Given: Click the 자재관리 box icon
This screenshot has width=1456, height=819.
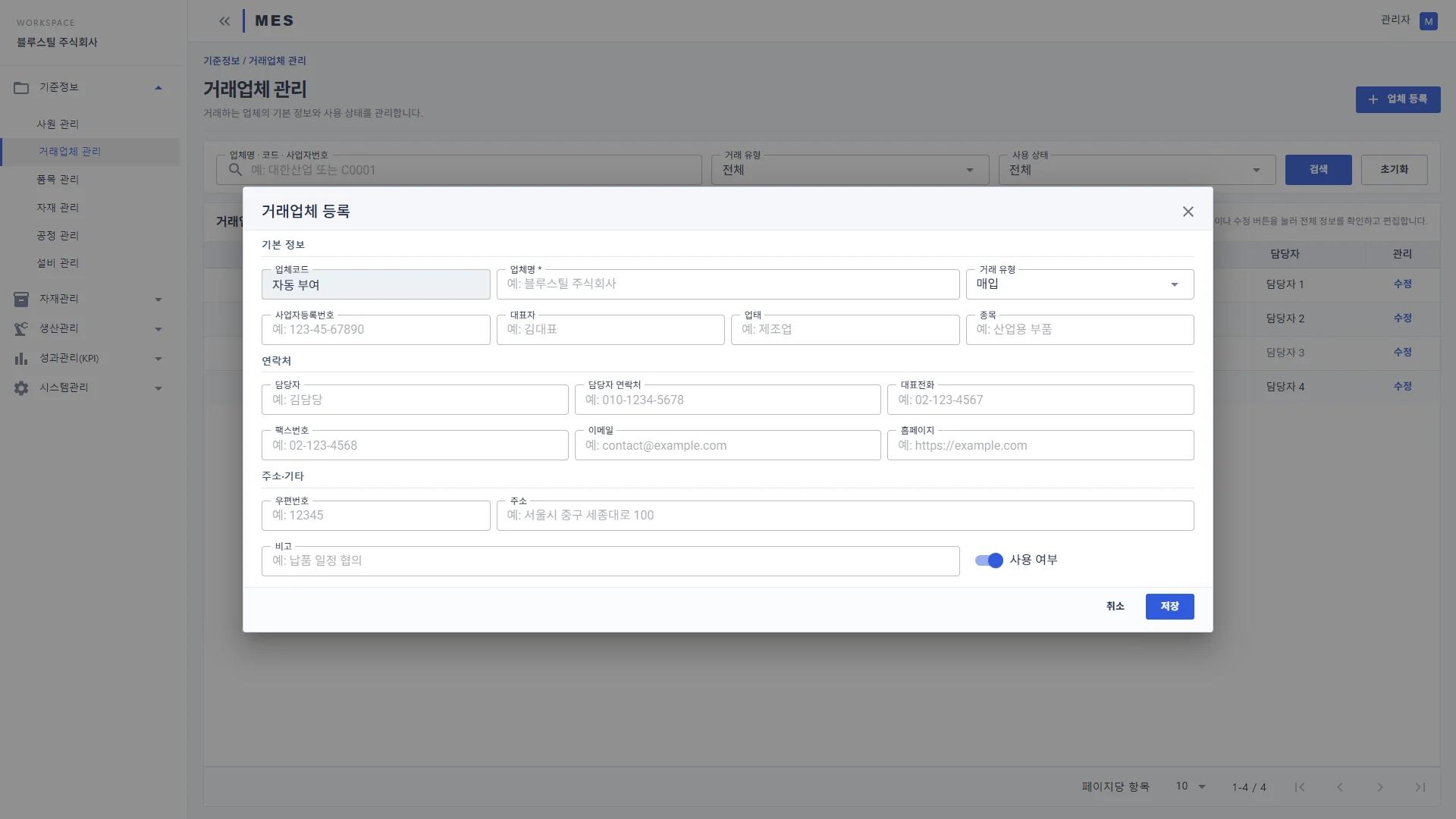Looking at the screenshot, I should point(21,300).
